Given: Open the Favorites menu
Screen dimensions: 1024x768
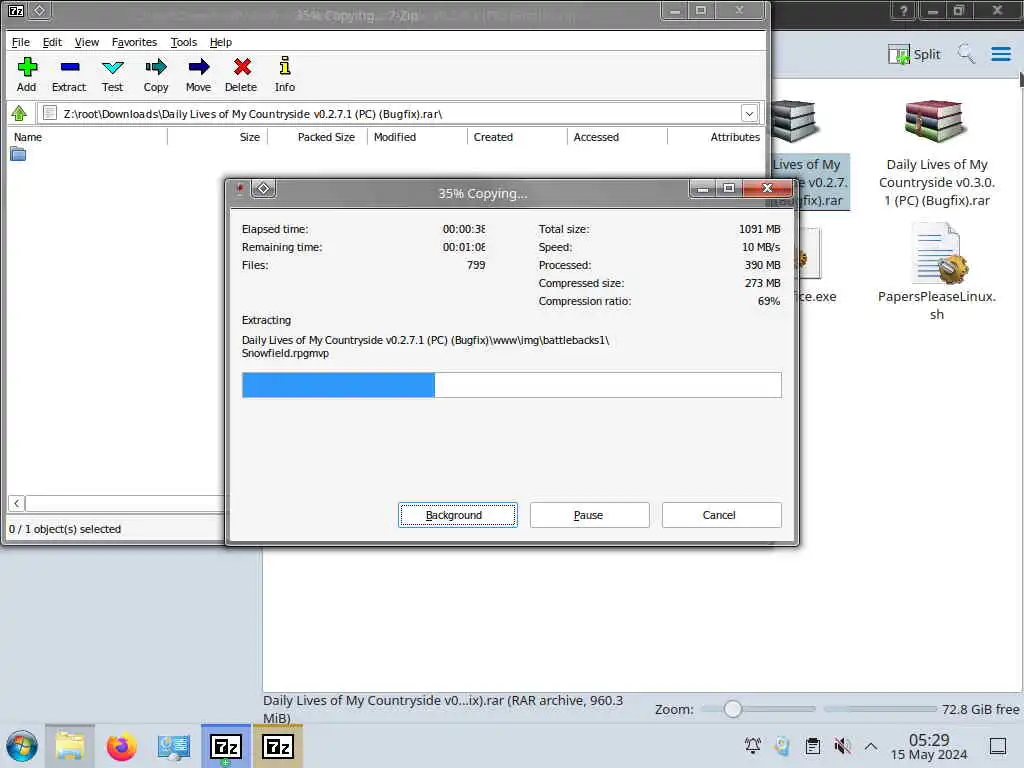Looking at the screenshot, I should (x=135, y=42).
